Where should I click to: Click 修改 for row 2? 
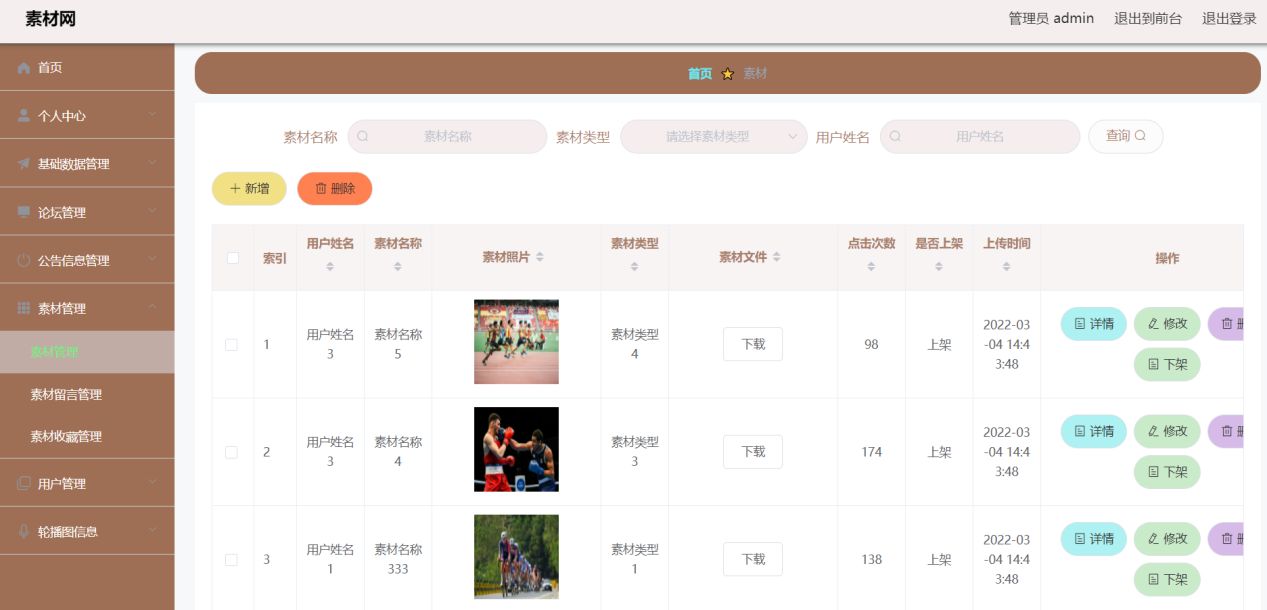point(1167,431)
